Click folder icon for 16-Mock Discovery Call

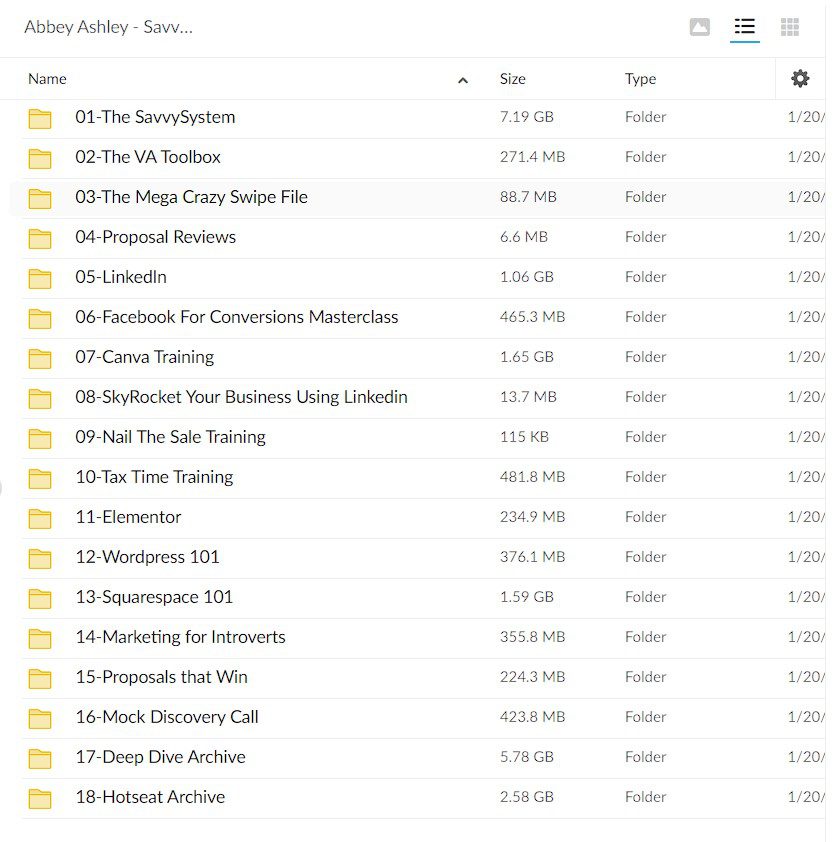tap(40, 718)
